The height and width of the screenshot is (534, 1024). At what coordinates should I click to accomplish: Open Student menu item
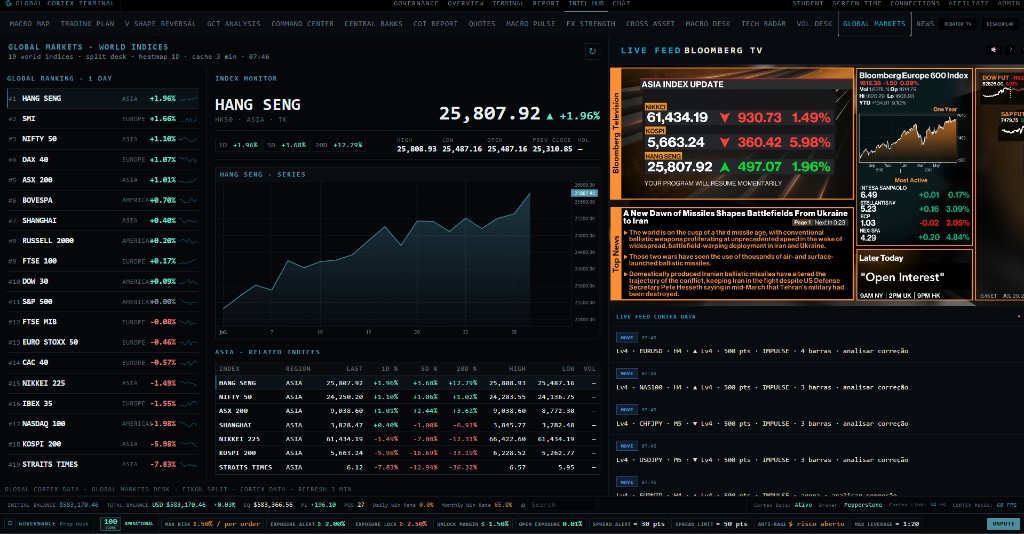pos(808,3)
